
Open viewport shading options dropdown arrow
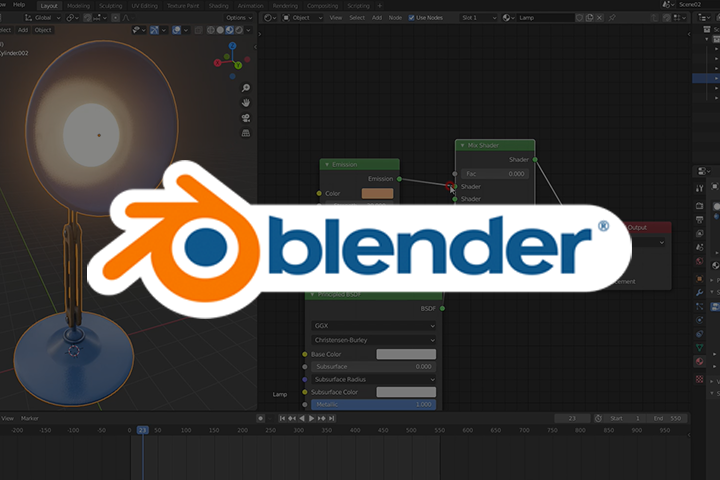(248, 30)
